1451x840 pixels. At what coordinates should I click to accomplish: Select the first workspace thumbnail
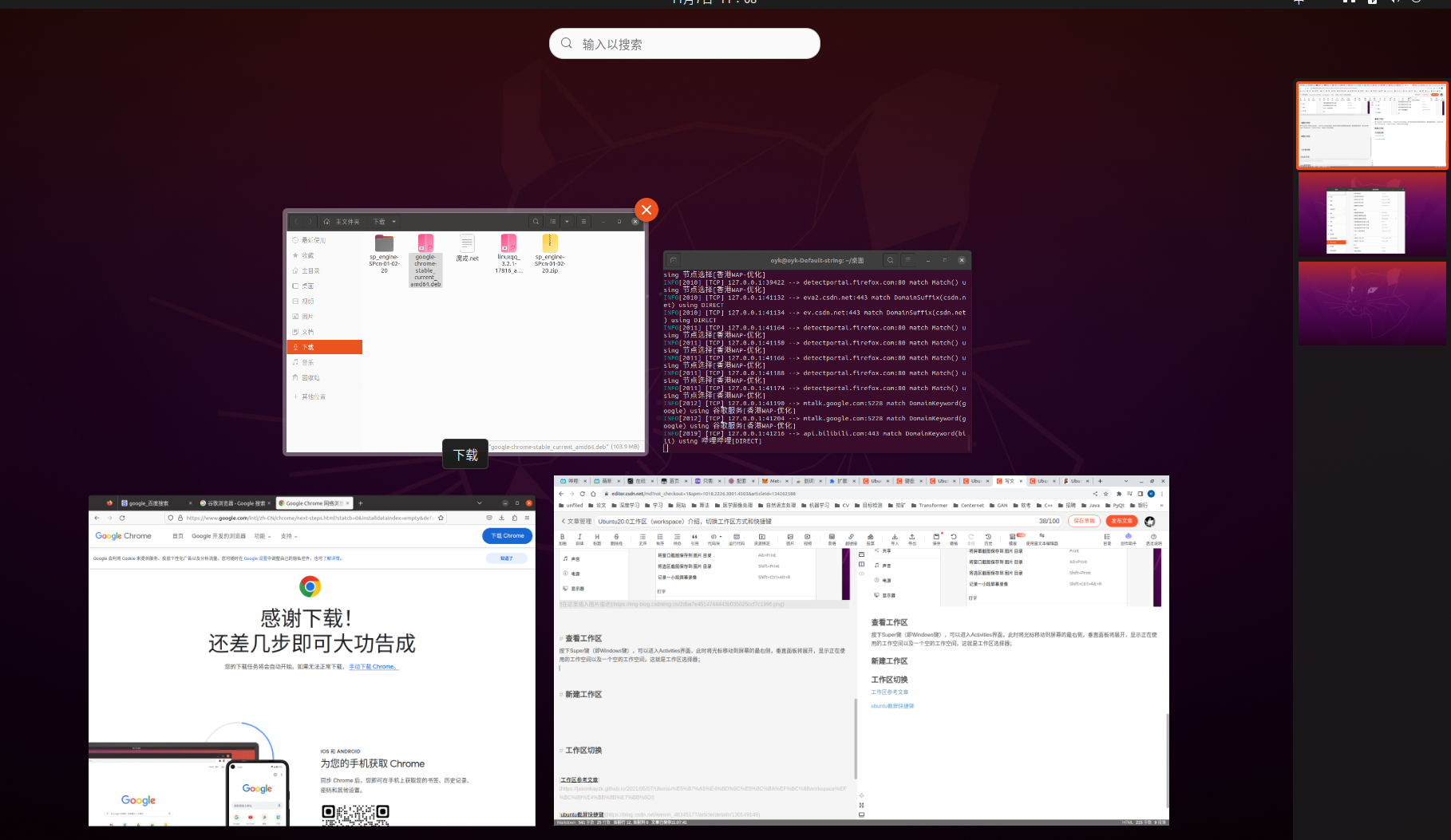tap(1372, 124)
